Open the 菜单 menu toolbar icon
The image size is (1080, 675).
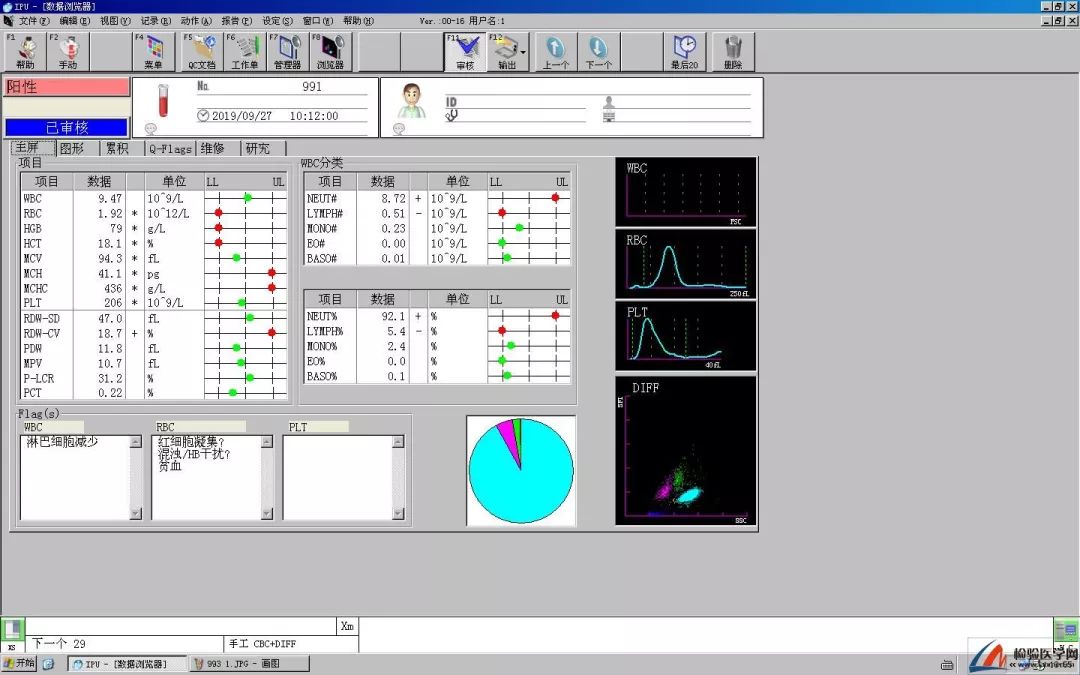pos(153,52)
